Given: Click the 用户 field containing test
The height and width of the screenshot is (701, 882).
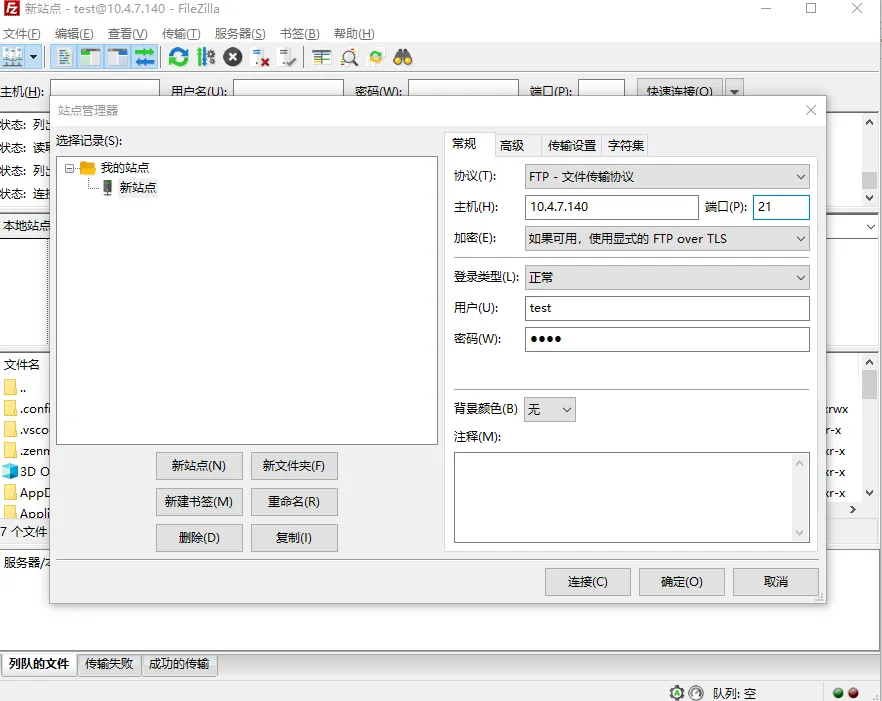Looking at the screenshot, I should [667, 308].
